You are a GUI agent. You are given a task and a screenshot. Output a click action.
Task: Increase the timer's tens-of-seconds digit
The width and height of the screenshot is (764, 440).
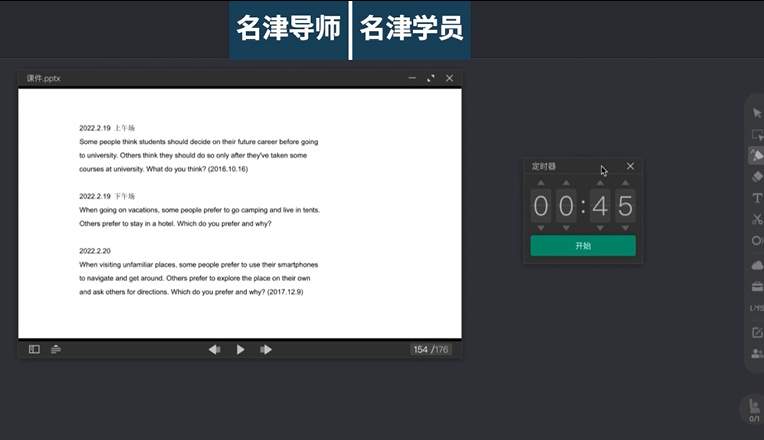(600, 183)
